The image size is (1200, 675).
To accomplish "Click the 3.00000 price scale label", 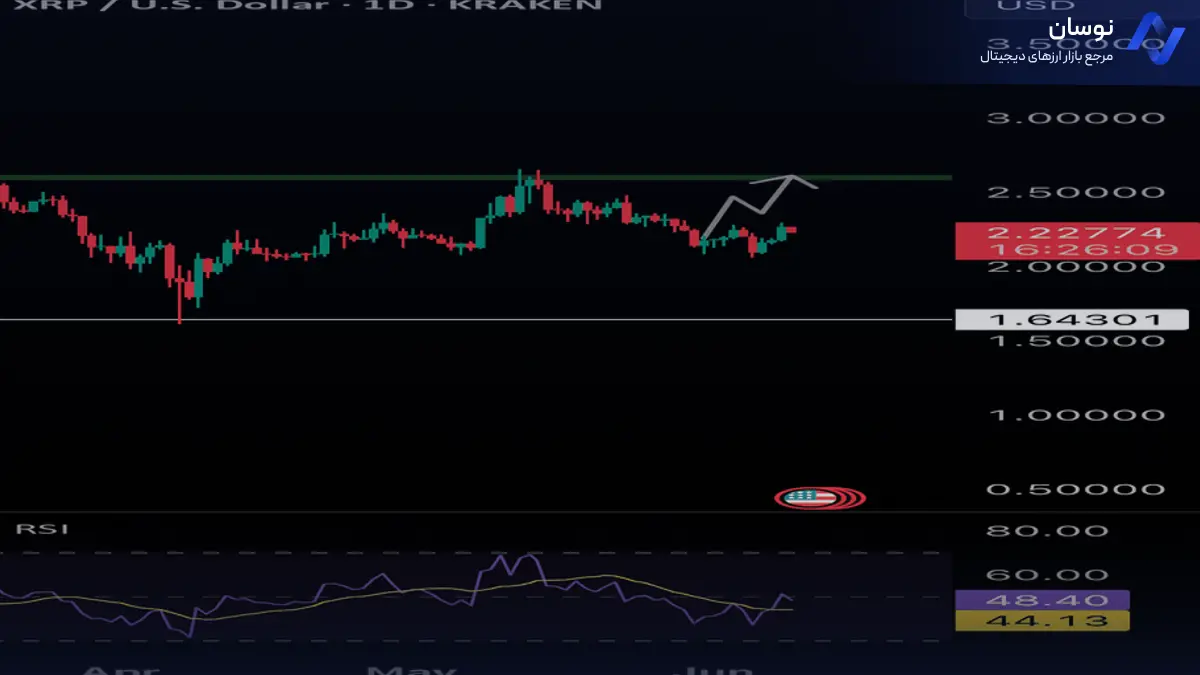I will pyautogui.click(x=1076, y=118).
